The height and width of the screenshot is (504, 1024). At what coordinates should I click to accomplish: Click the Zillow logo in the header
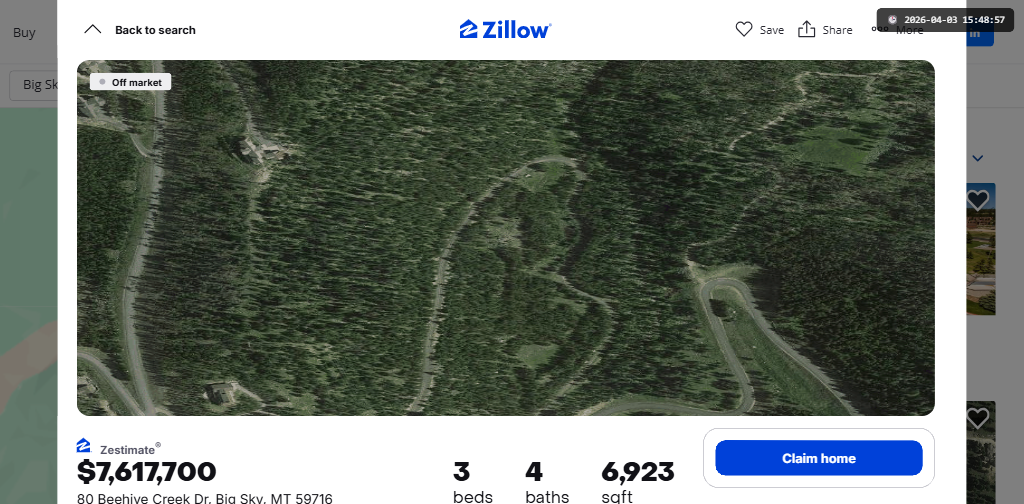(x=505, y=29)
